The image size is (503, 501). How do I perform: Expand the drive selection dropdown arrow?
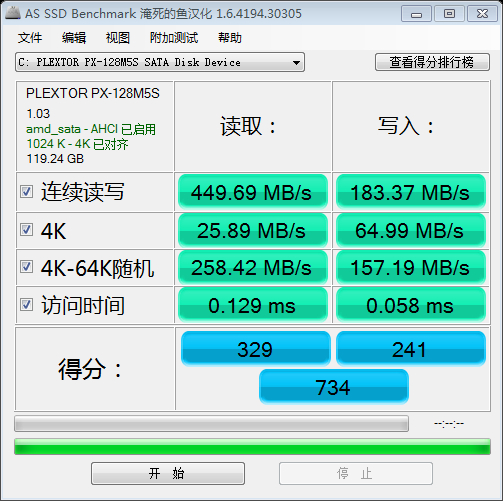(296, 62)
